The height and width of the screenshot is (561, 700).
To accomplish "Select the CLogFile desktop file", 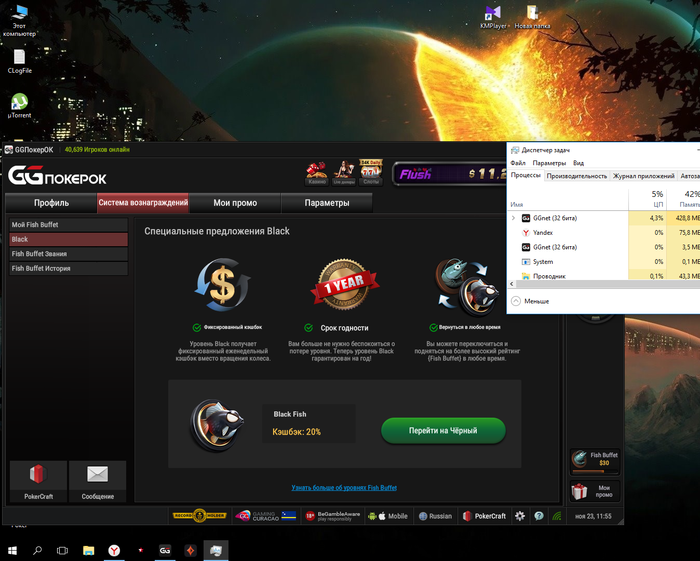I will point(19,62).
